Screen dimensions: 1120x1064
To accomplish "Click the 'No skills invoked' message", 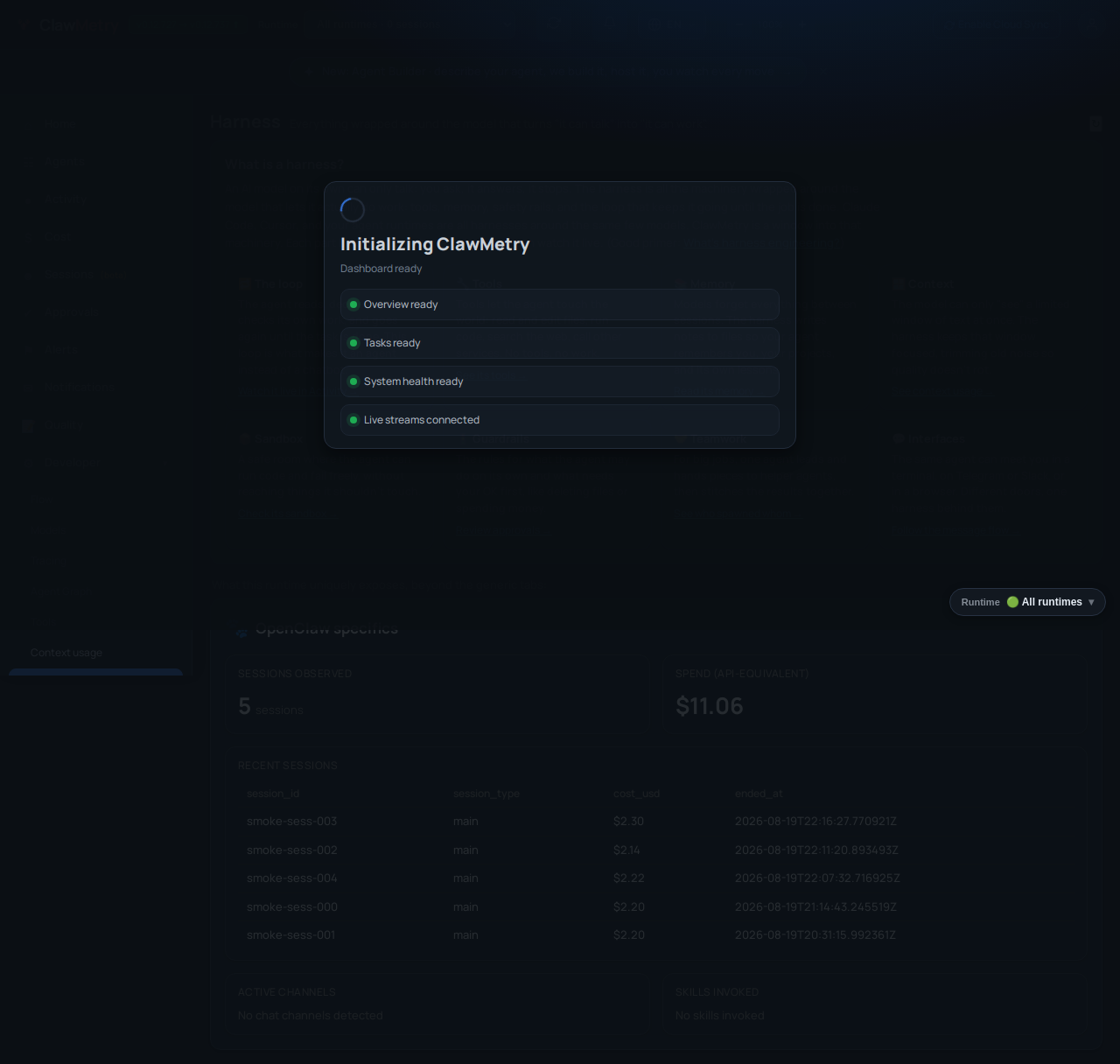I will 720,1016.
